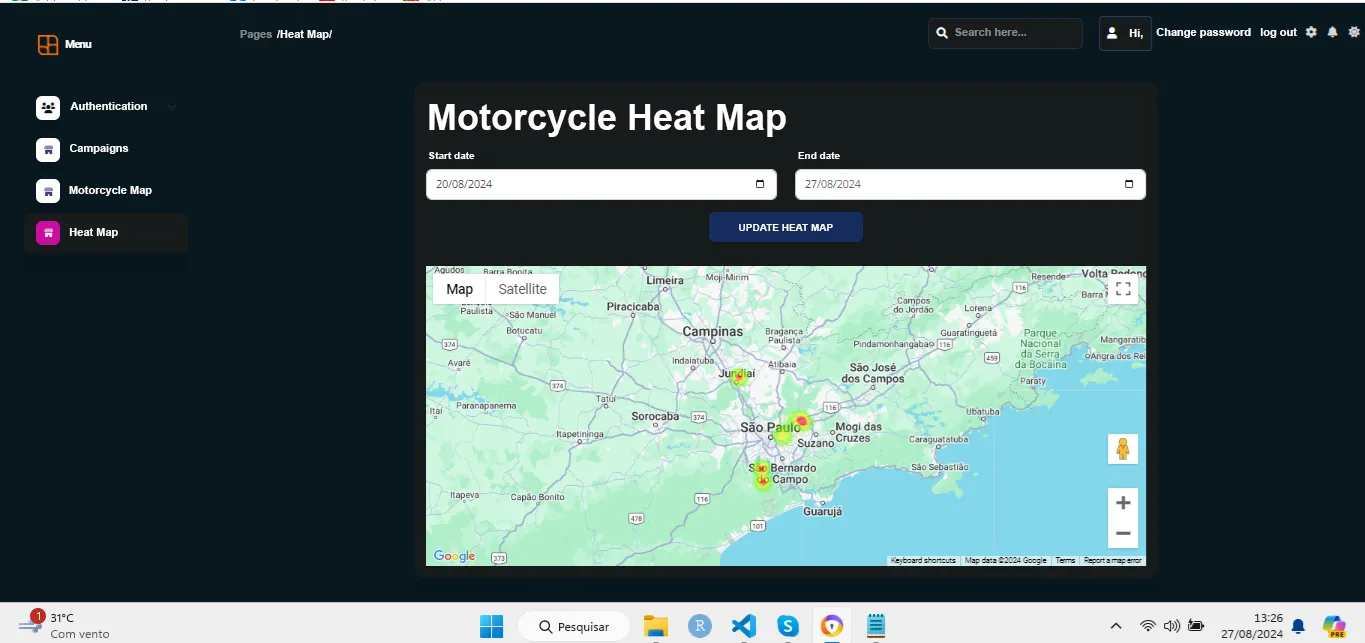The width and height of the screenshot is (1365, 643).
Task: Click the settings gear next to log out
Action: coord(1311,32)
